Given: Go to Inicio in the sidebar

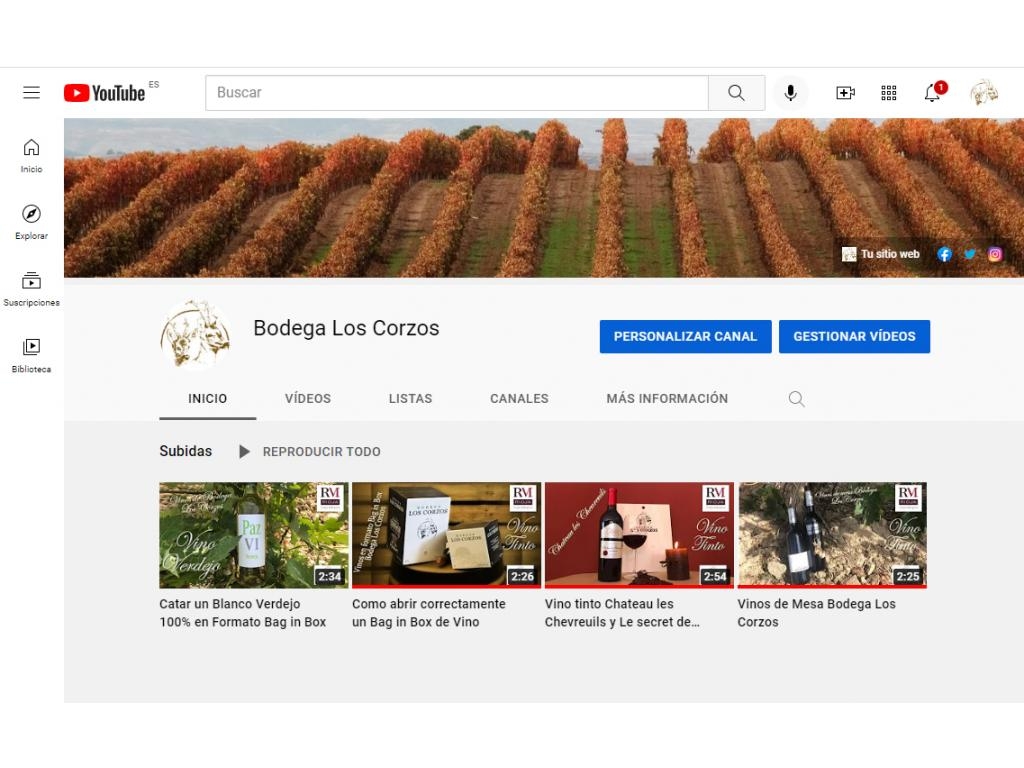Looking at the screenshot, I should tap(31, 156).
